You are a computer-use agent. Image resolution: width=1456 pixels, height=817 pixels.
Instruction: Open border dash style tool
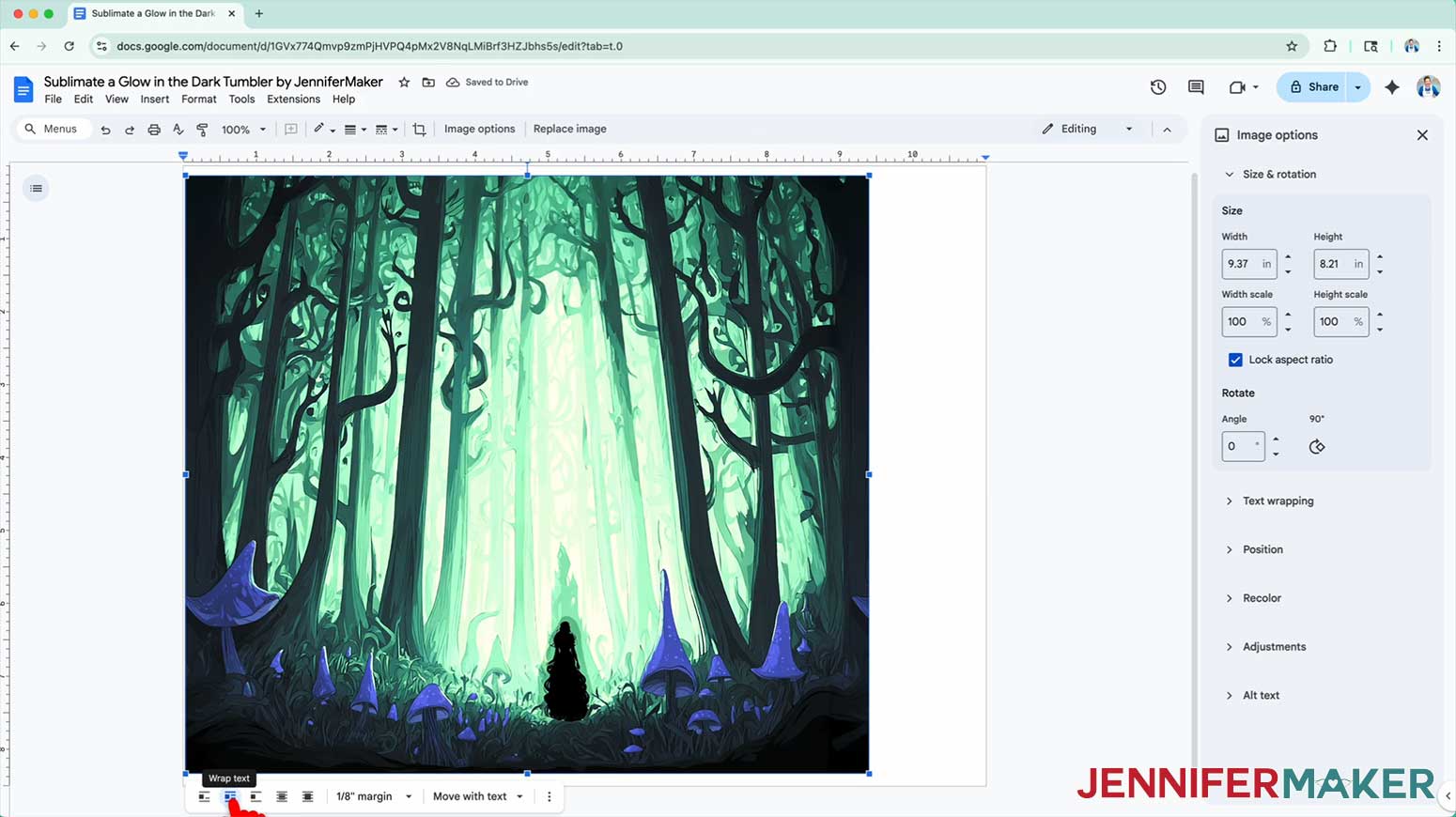point(386,130)
